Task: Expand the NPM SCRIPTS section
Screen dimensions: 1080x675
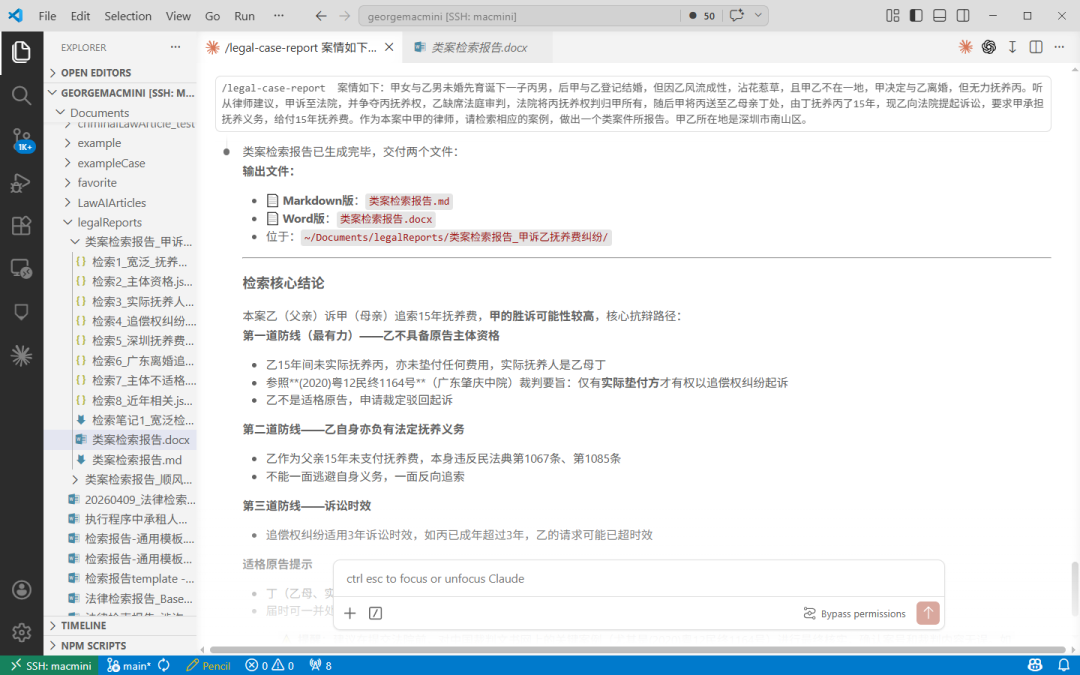Action: (x=121, y=645)
